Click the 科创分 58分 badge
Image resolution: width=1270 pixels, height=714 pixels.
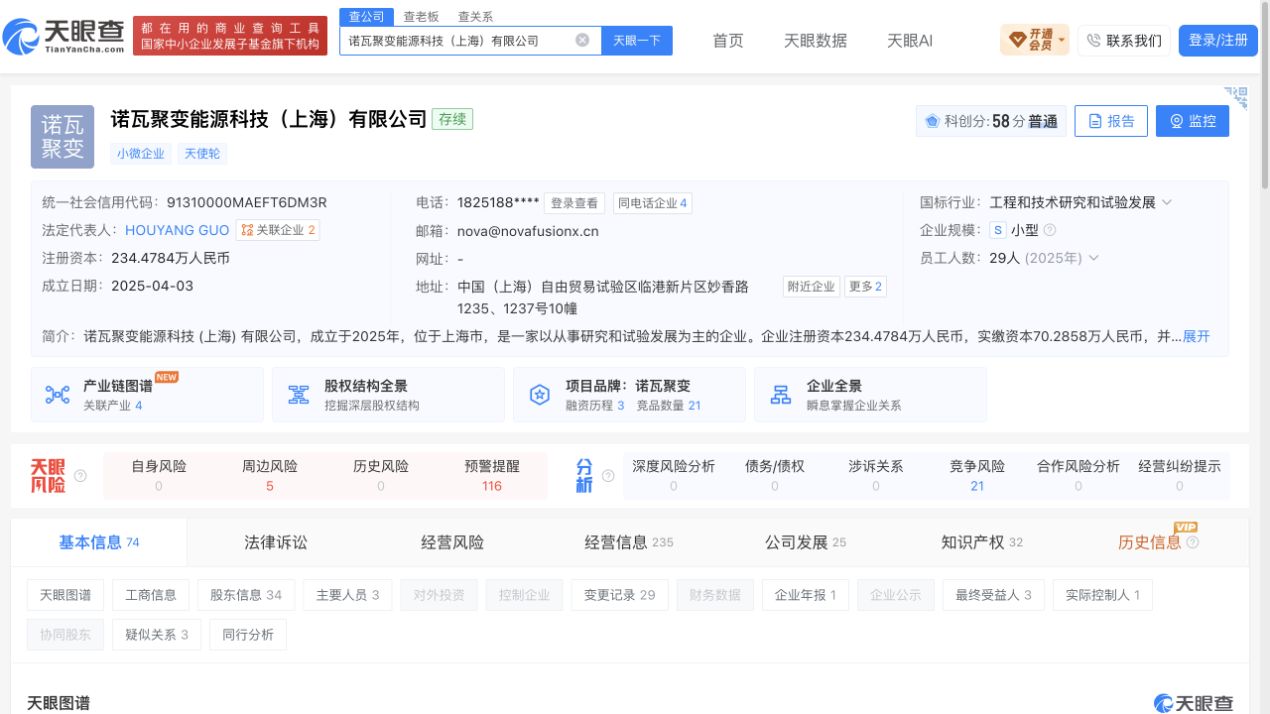click(x=991, y=121)
